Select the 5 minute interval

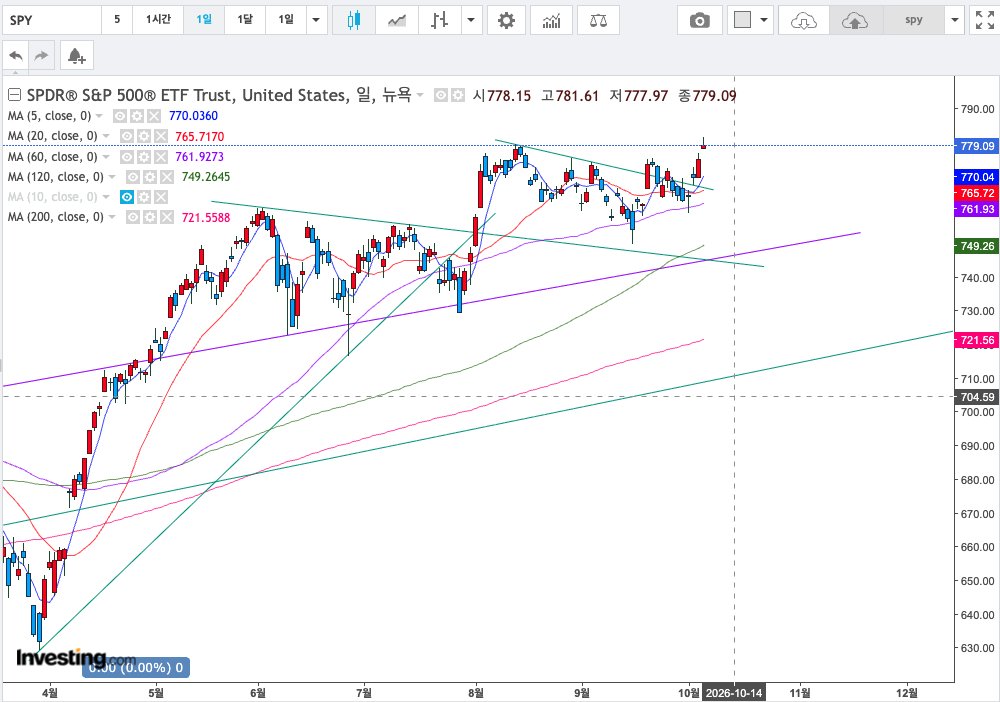coord(117,20)
